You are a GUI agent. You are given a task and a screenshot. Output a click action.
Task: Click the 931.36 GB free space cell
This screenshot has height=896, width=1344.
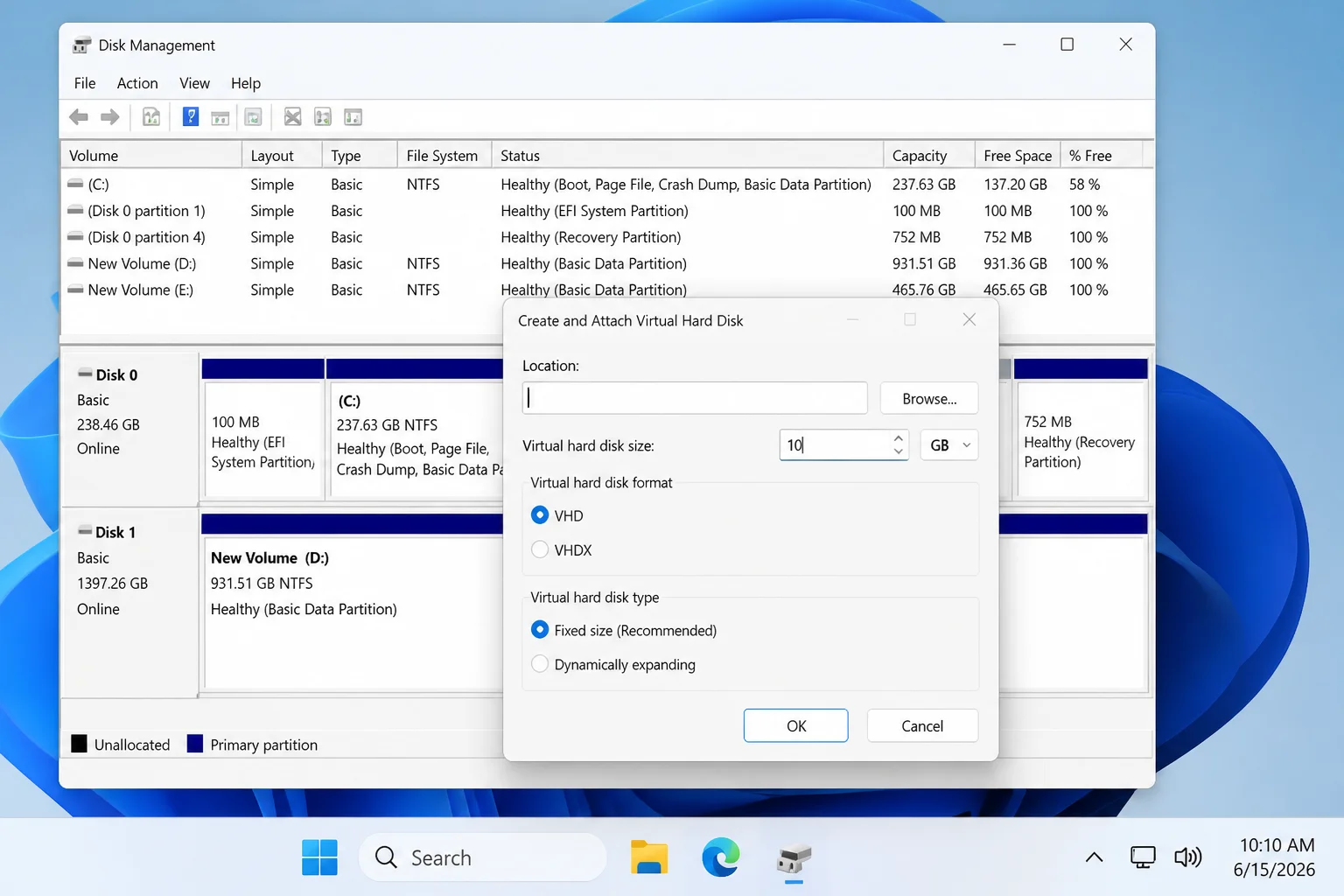1015,263
